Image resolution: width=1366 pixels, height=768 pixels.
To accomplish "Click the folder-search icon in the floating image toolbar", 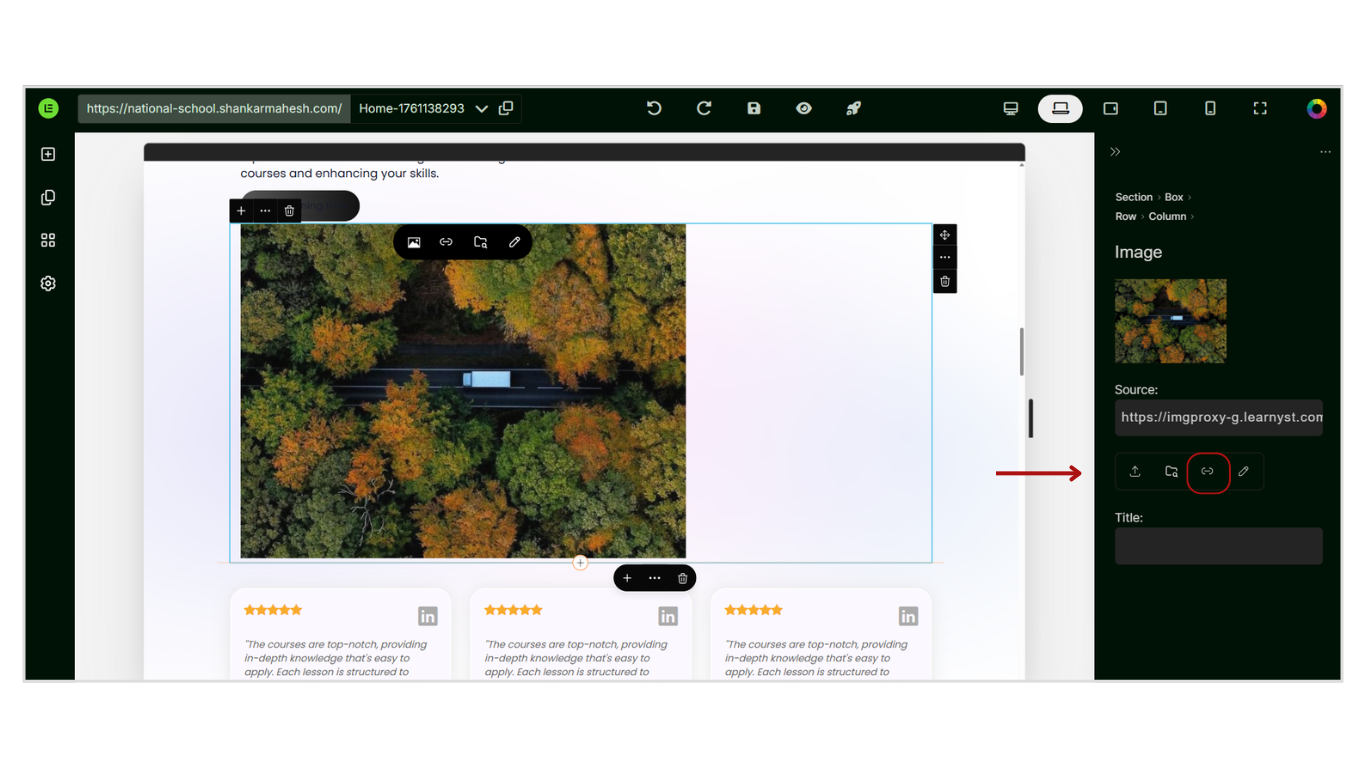I will (x=480, y=242).
